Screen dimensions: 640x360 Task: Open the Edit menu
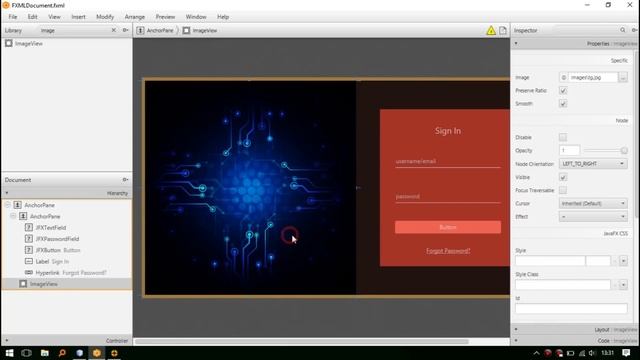[x=32, y=17]
